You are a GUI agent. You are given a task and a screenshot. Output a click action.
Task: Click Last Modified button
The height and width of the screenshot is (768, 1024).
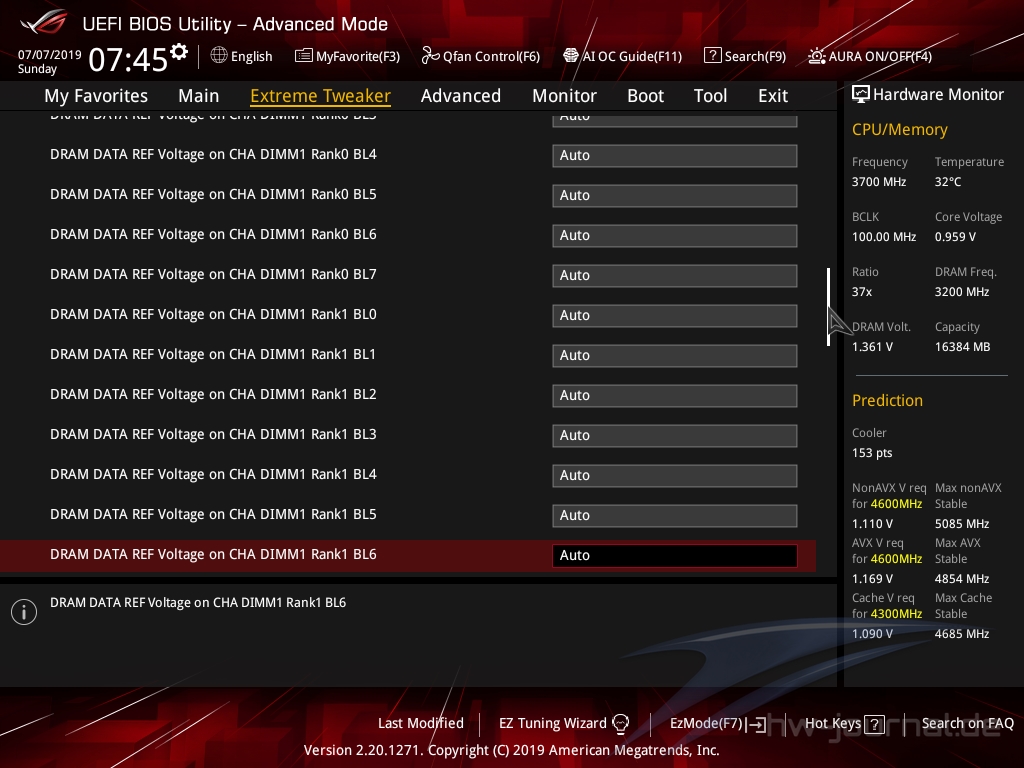(421, 724)
